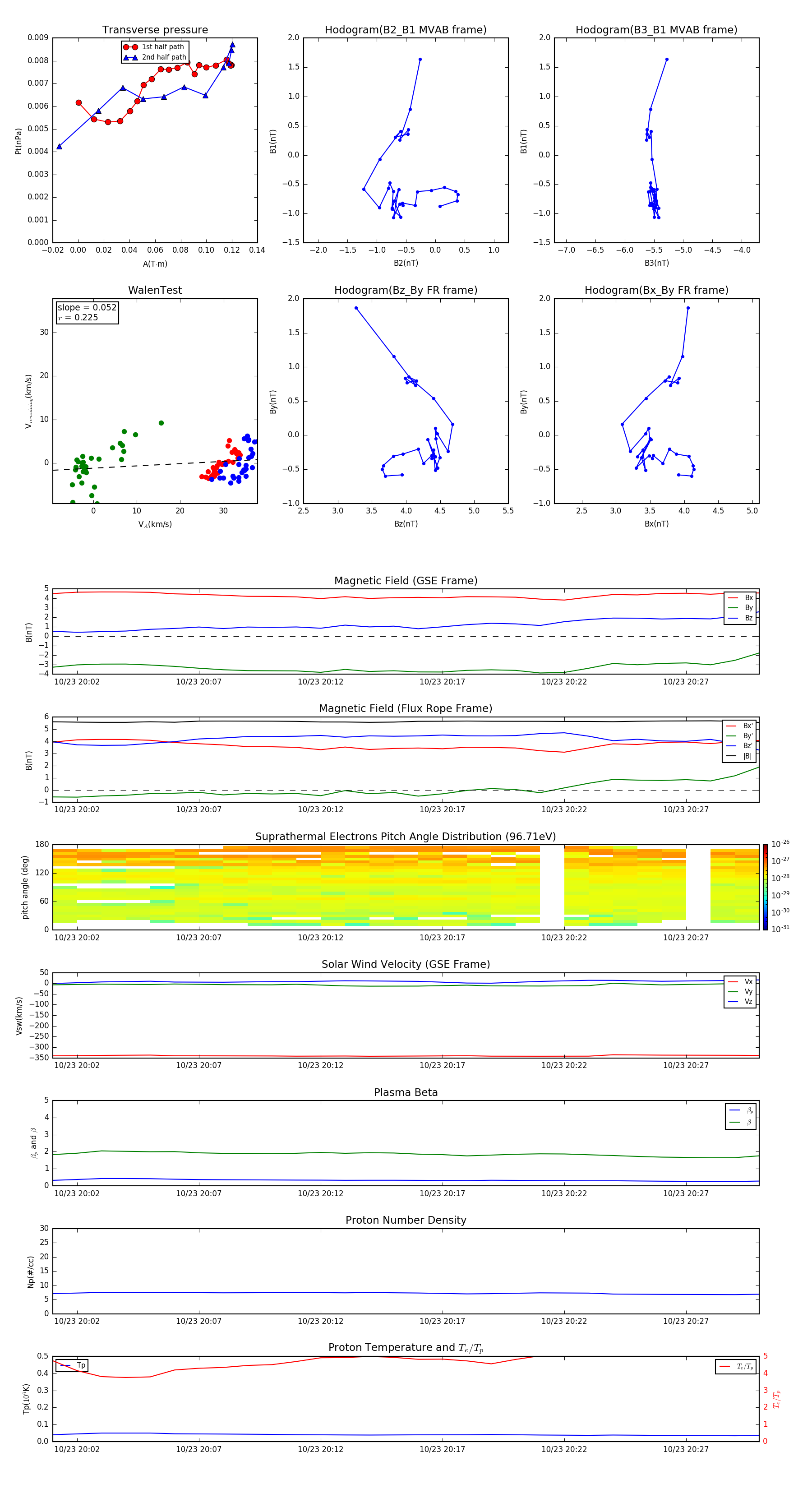Image resolution: width=812 pixels, height=1489 pixels.
Task: Click the 'Proton Number Density' title
Action: point(406,1220)
